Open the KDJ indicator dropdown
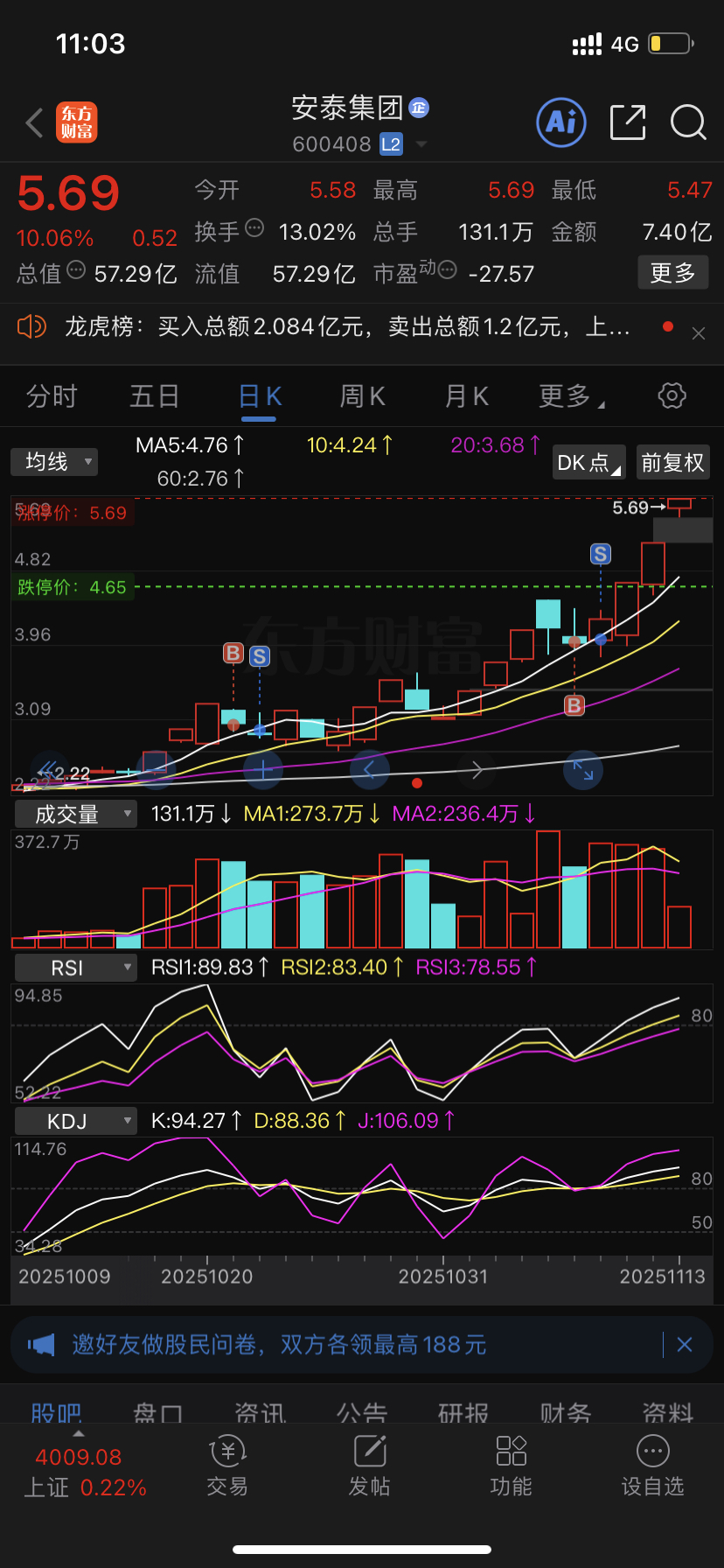The width and height of the screenshot is (724, 1568). [76, 1121]
